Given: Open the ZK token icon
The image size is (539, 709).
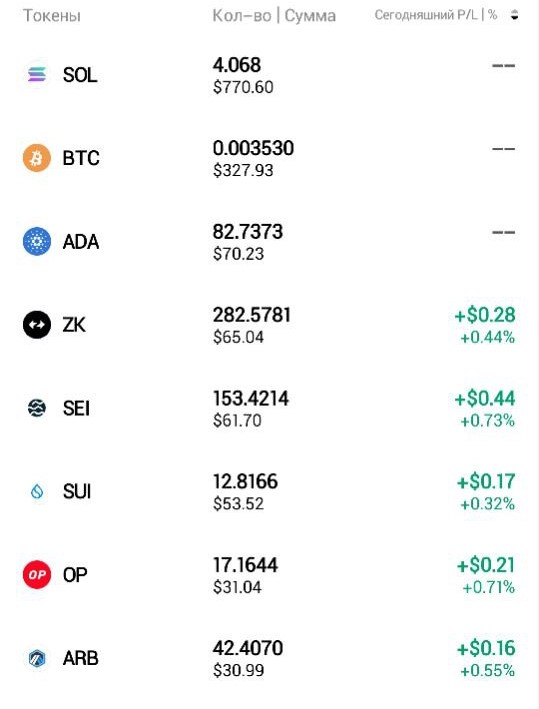Looking at the screenshot, I should [37, 325].
